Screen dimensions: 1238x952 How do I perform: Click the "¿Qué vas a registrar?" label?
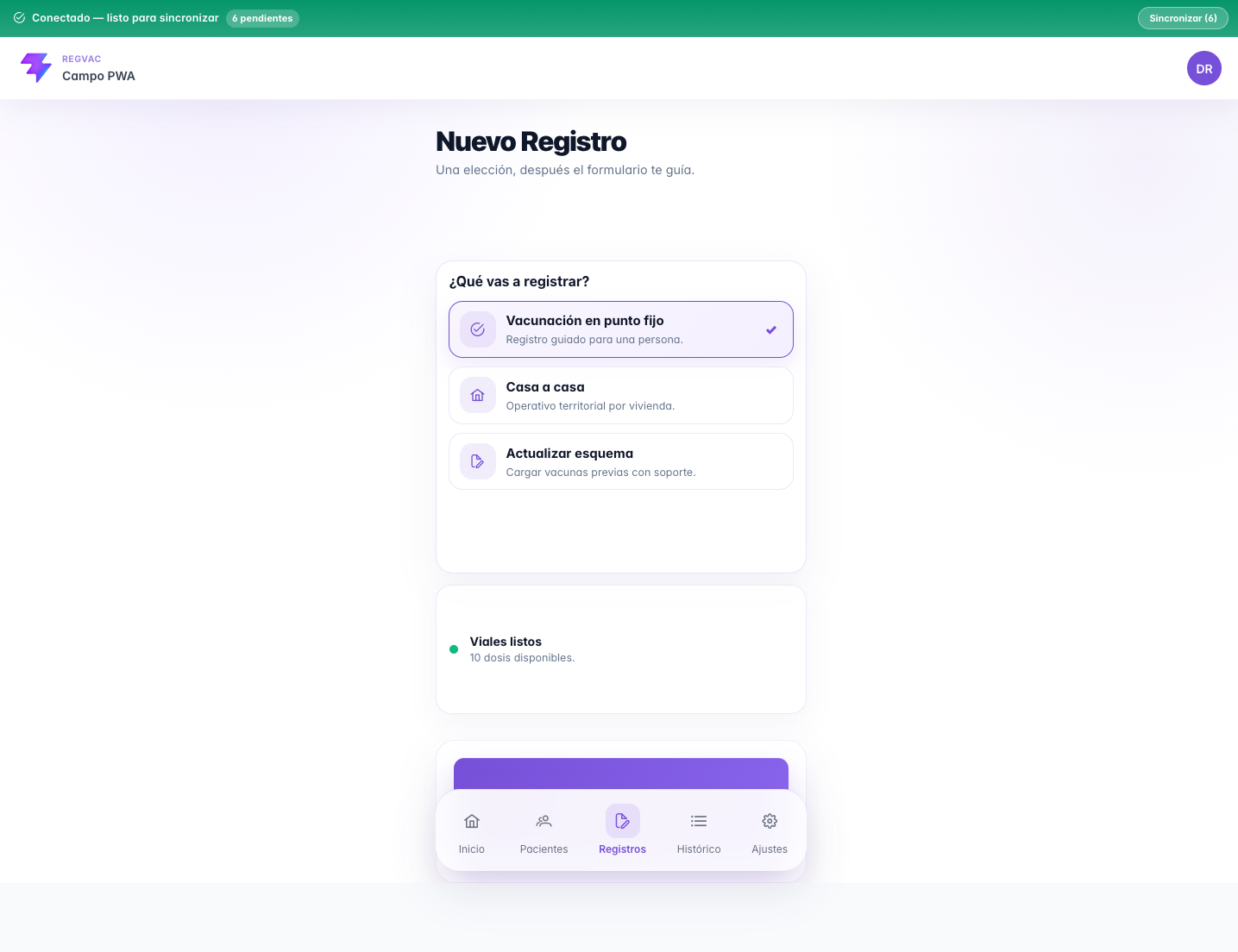point(519,281)
